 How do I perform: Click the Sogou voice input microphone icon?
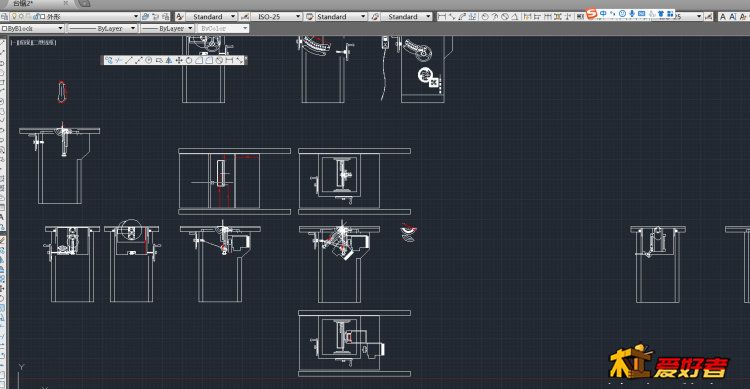pos(632,14)
